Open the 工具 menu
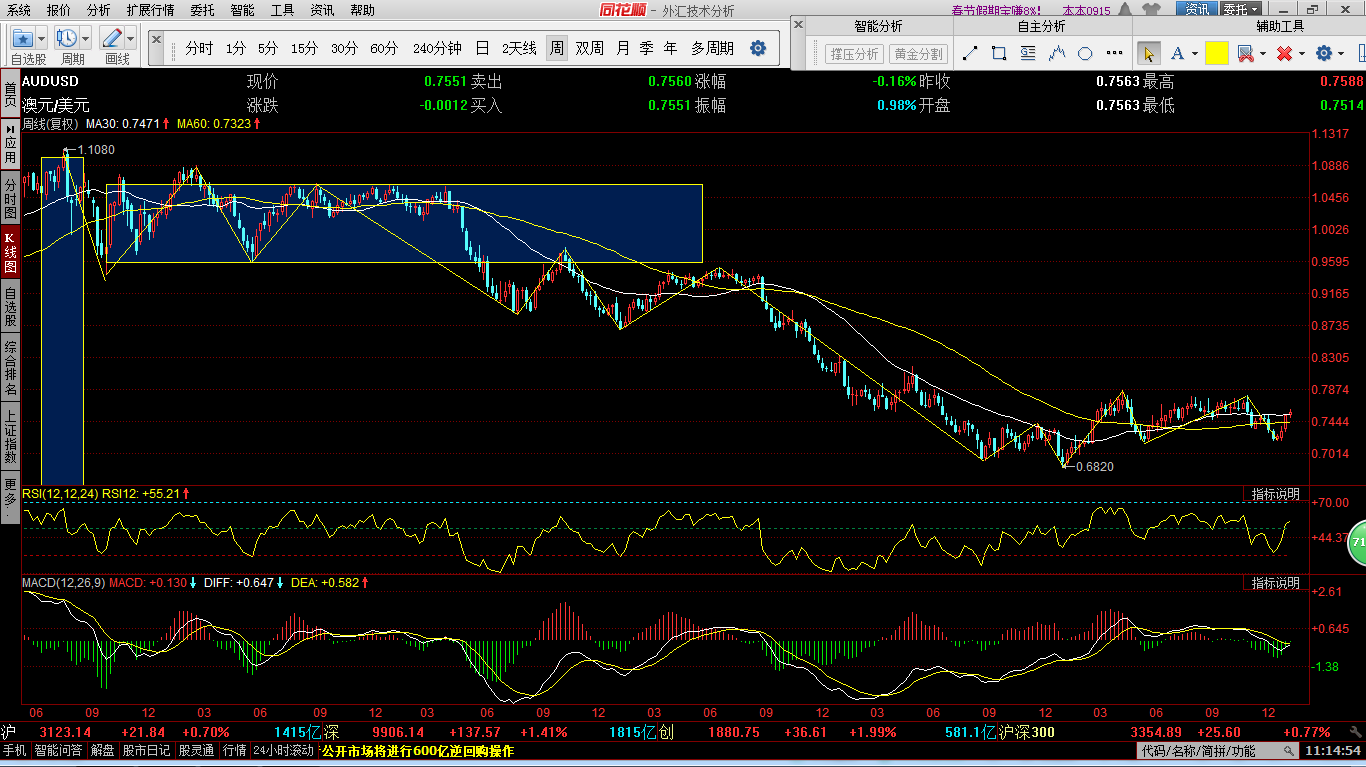Image resolution: width=1366 pixels, height=767 pixels. (283, 10)
